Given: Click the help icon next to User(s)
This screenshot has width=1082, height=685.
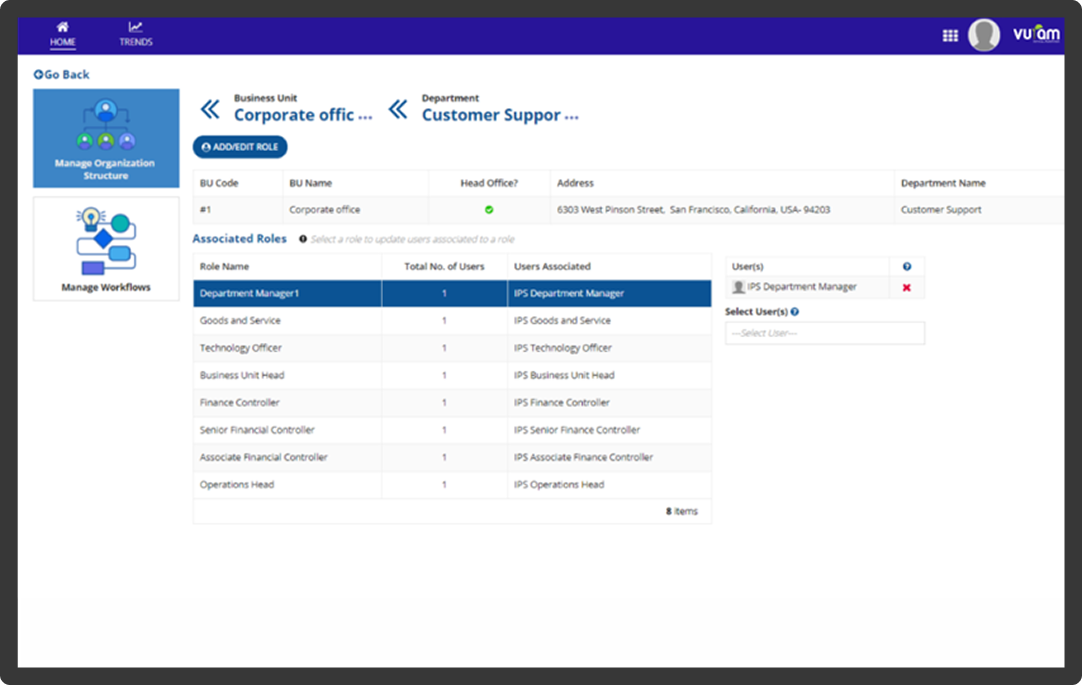Looking at the screenshot, I should (908, 266).
